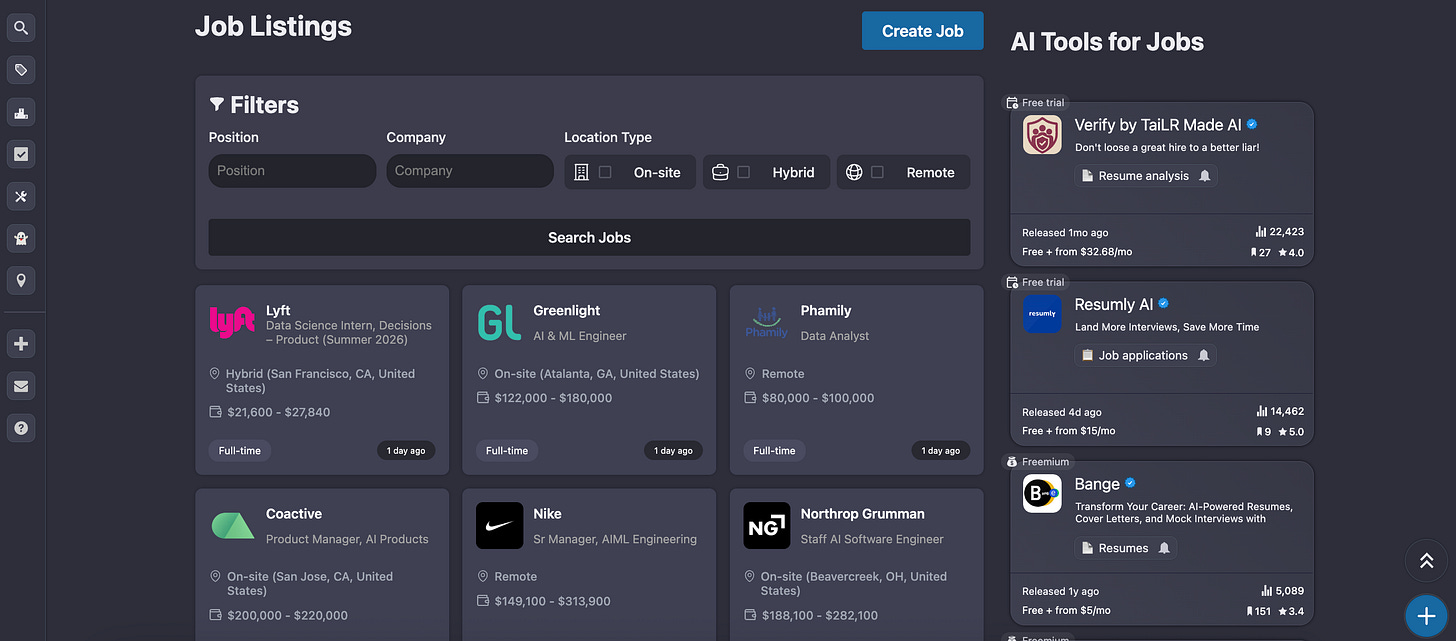Check the Remote location checkbox
The height and width of the screenshot is (641, 1456).
(x=877, y=172)
